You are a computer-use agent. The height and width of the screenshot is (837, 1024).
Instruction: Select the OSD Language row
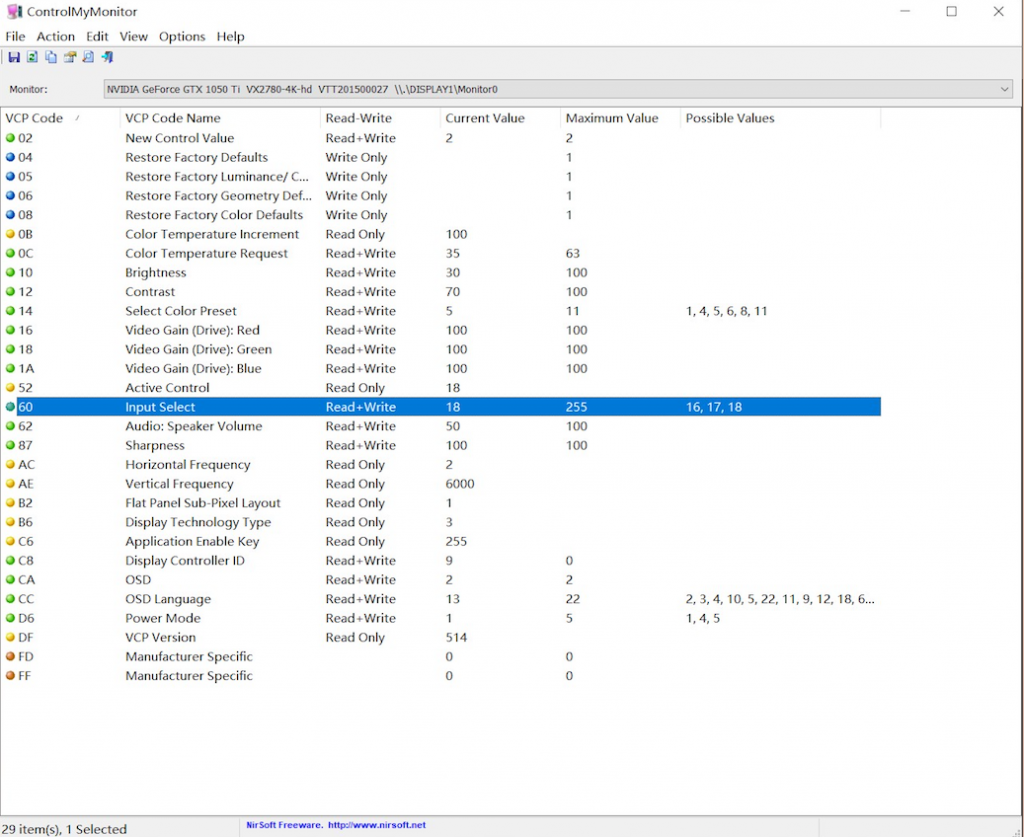(168, 599)
